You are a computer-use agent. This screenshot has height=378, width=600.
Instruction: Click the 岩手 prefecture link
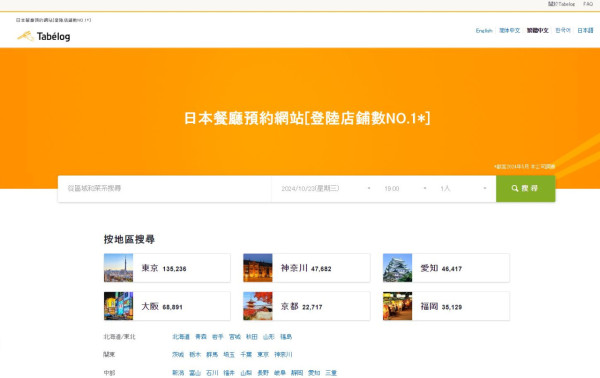[x=217, y=337]
